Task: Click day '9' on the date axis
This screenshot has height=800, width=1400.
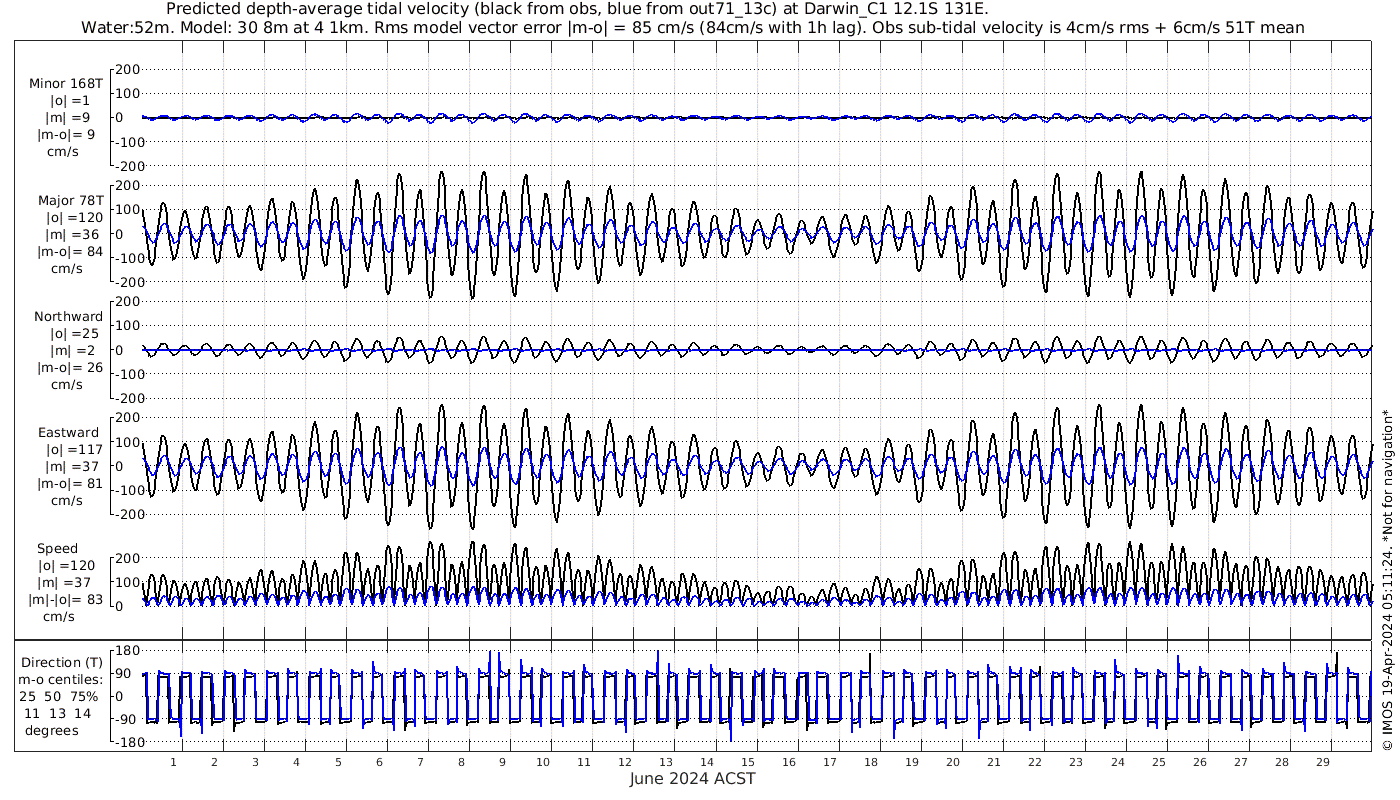Action: (x=502, y=762)
